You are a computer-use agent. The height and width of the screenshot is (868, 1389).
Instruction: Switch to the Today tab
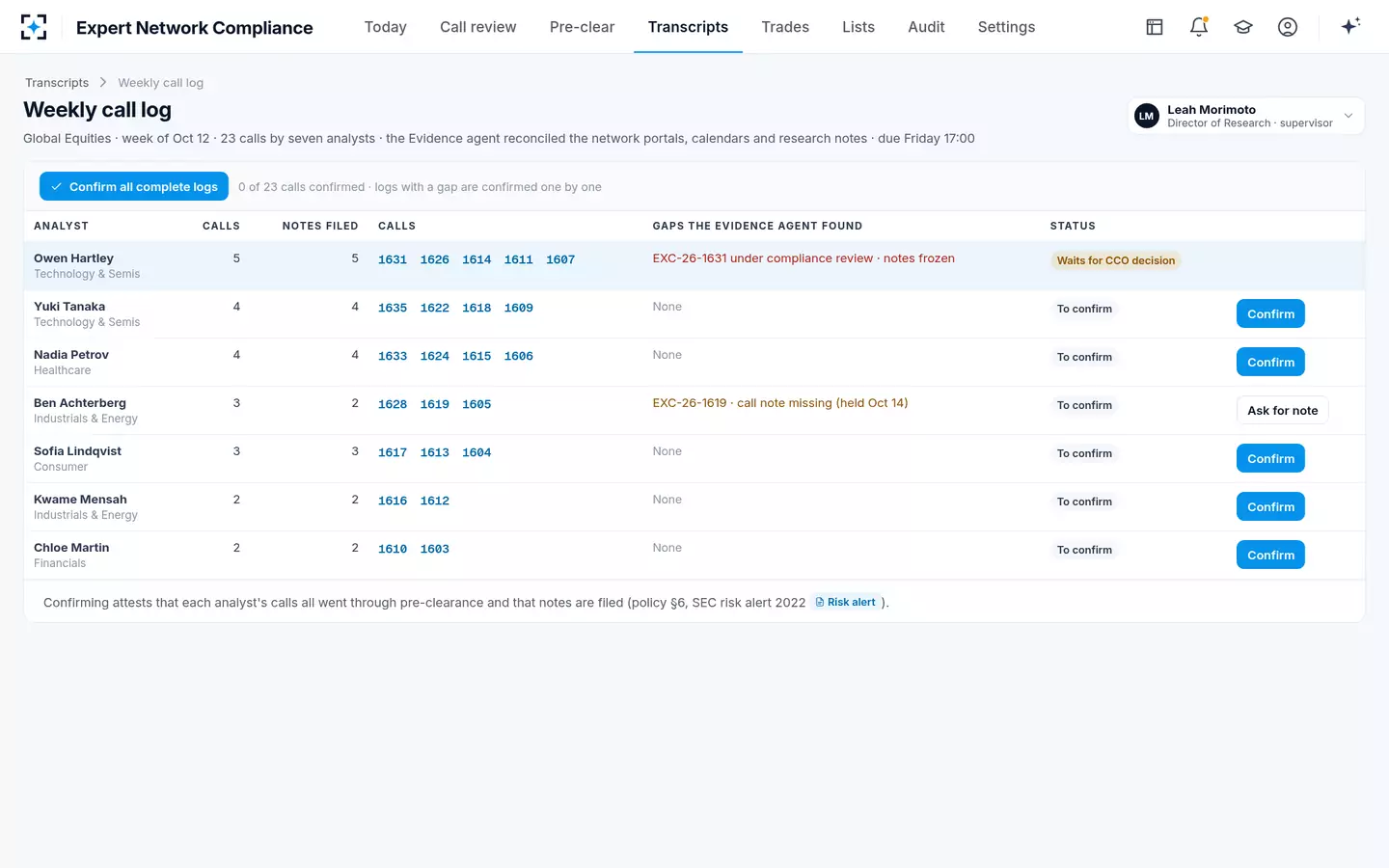[x=385, y=27]
